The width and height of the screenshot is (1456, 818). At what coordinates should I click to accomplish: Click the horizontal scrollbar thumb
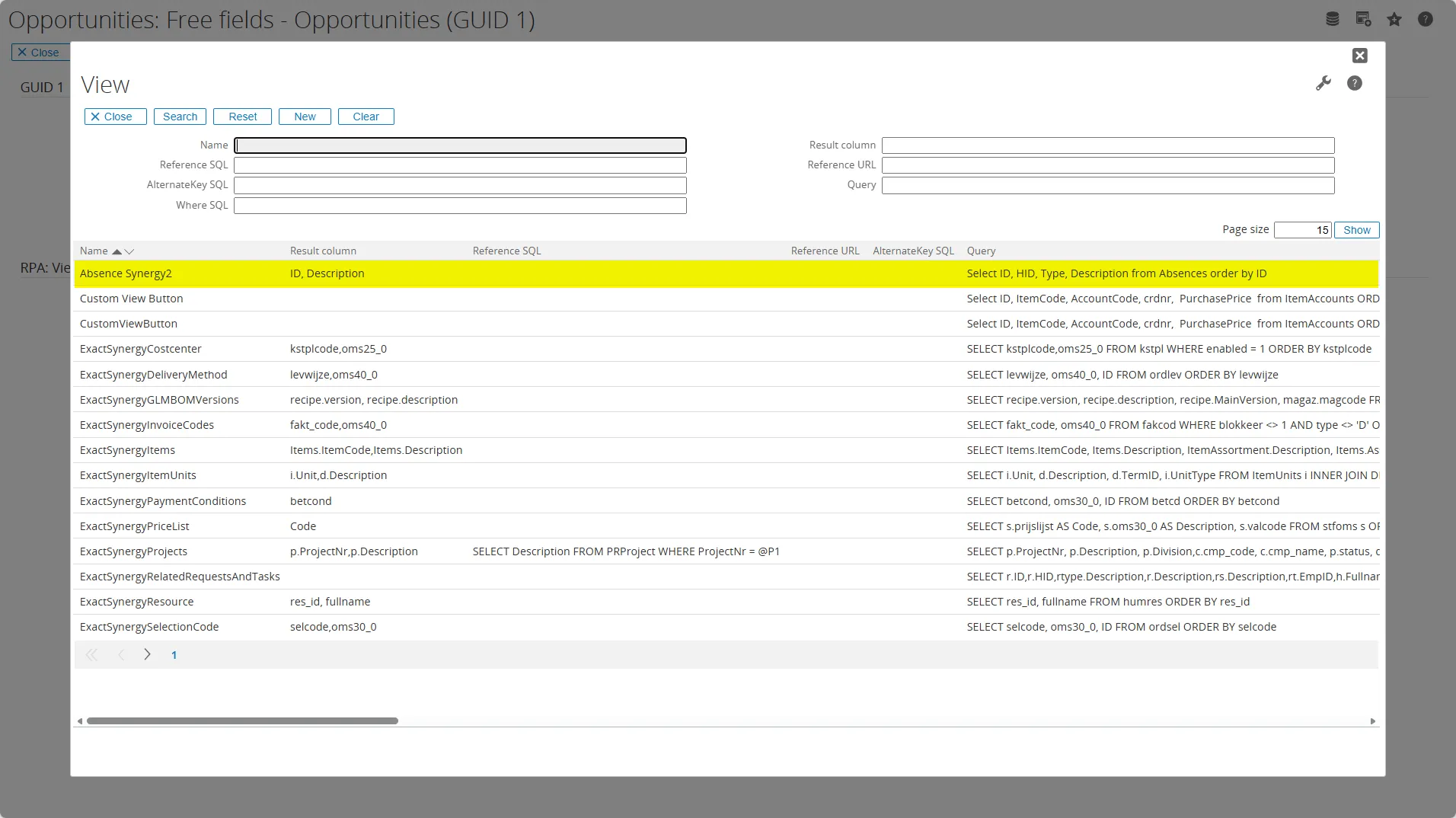pos(242,721)
